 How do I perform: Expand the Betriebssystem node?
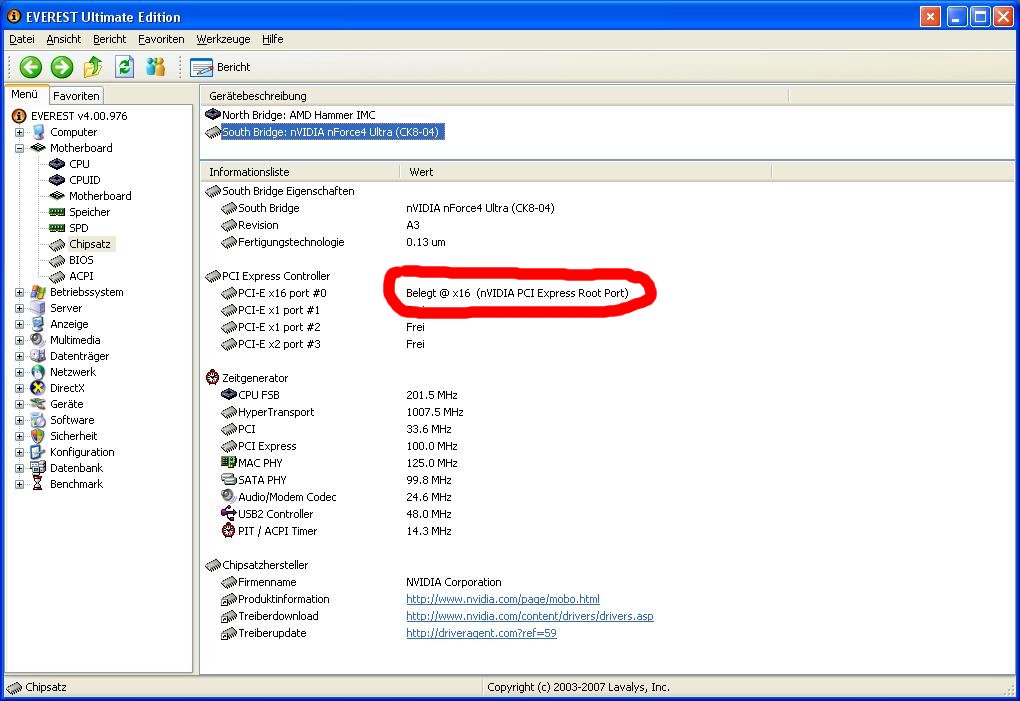coord(20,292)
